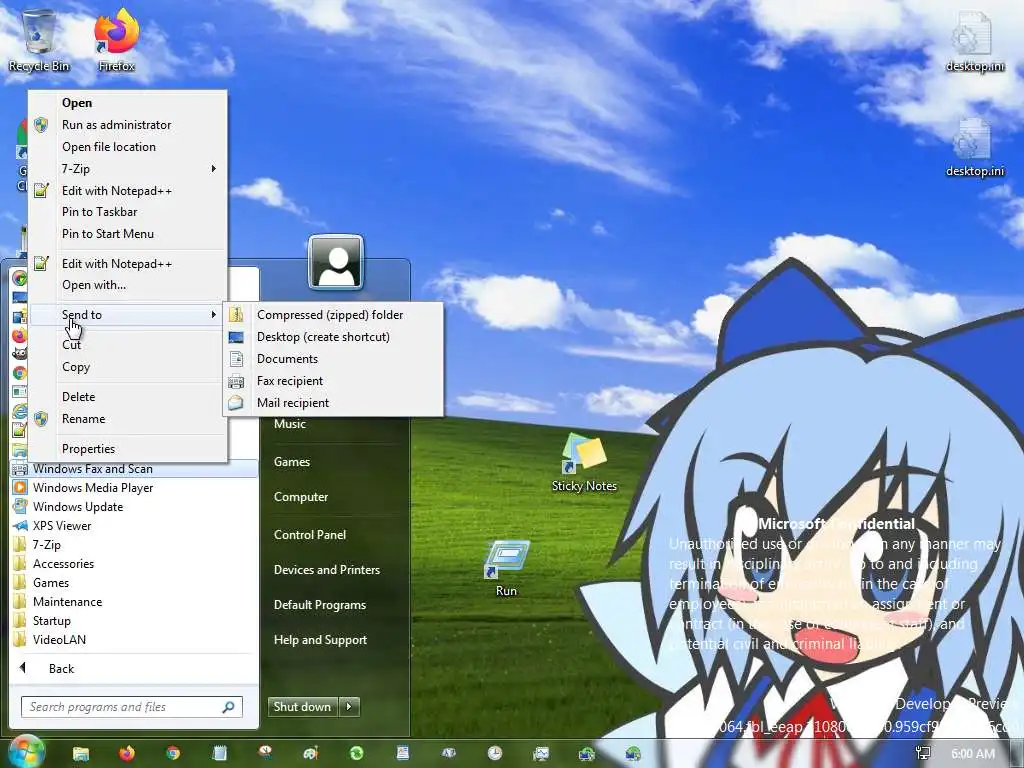Open the Recycle Bin desktop icon
The width and height of the screenshot is (1024, 768).
click(x=39, y=39)
